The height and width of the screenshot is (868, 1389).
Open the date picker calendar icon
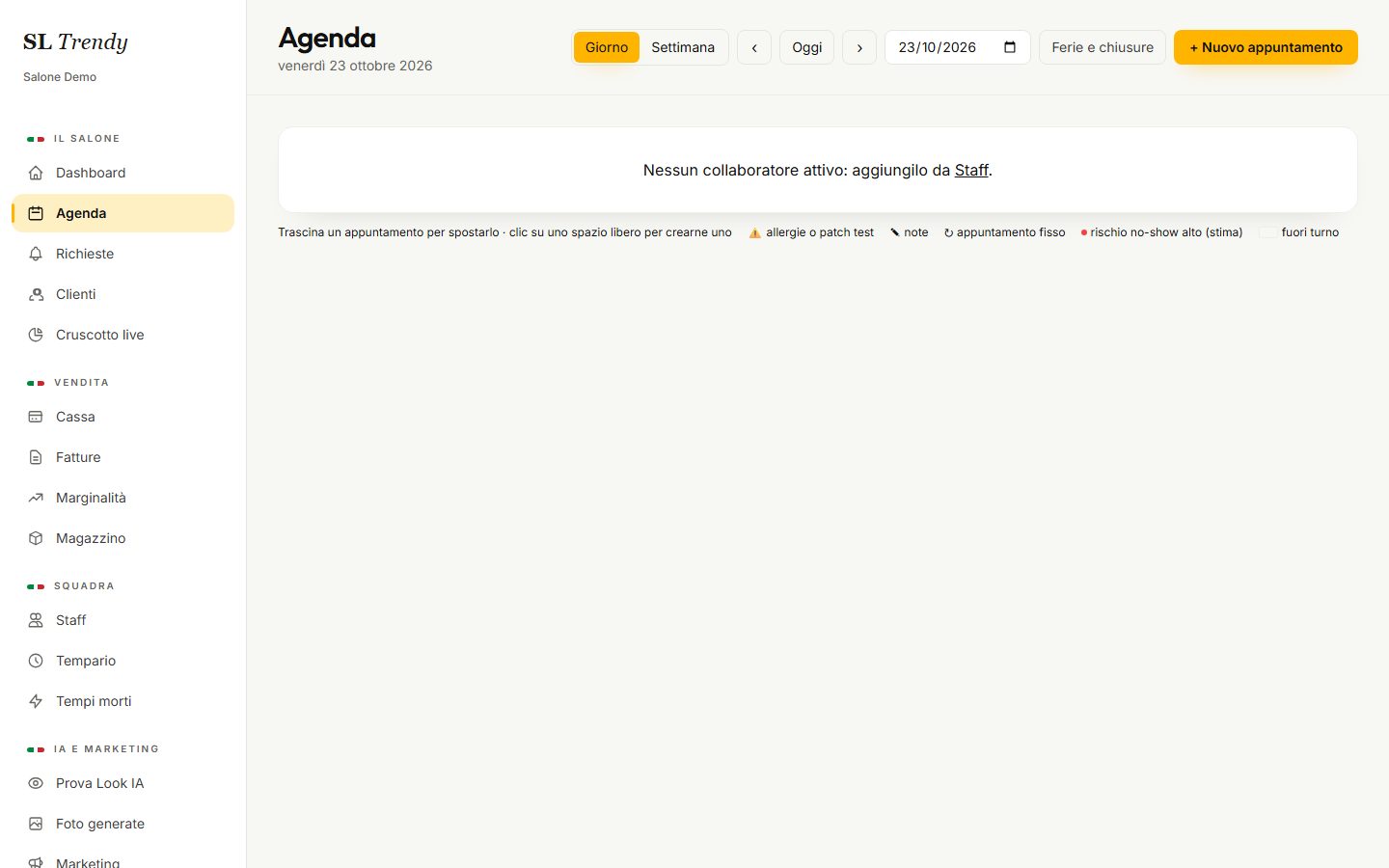pos(1010,47)
